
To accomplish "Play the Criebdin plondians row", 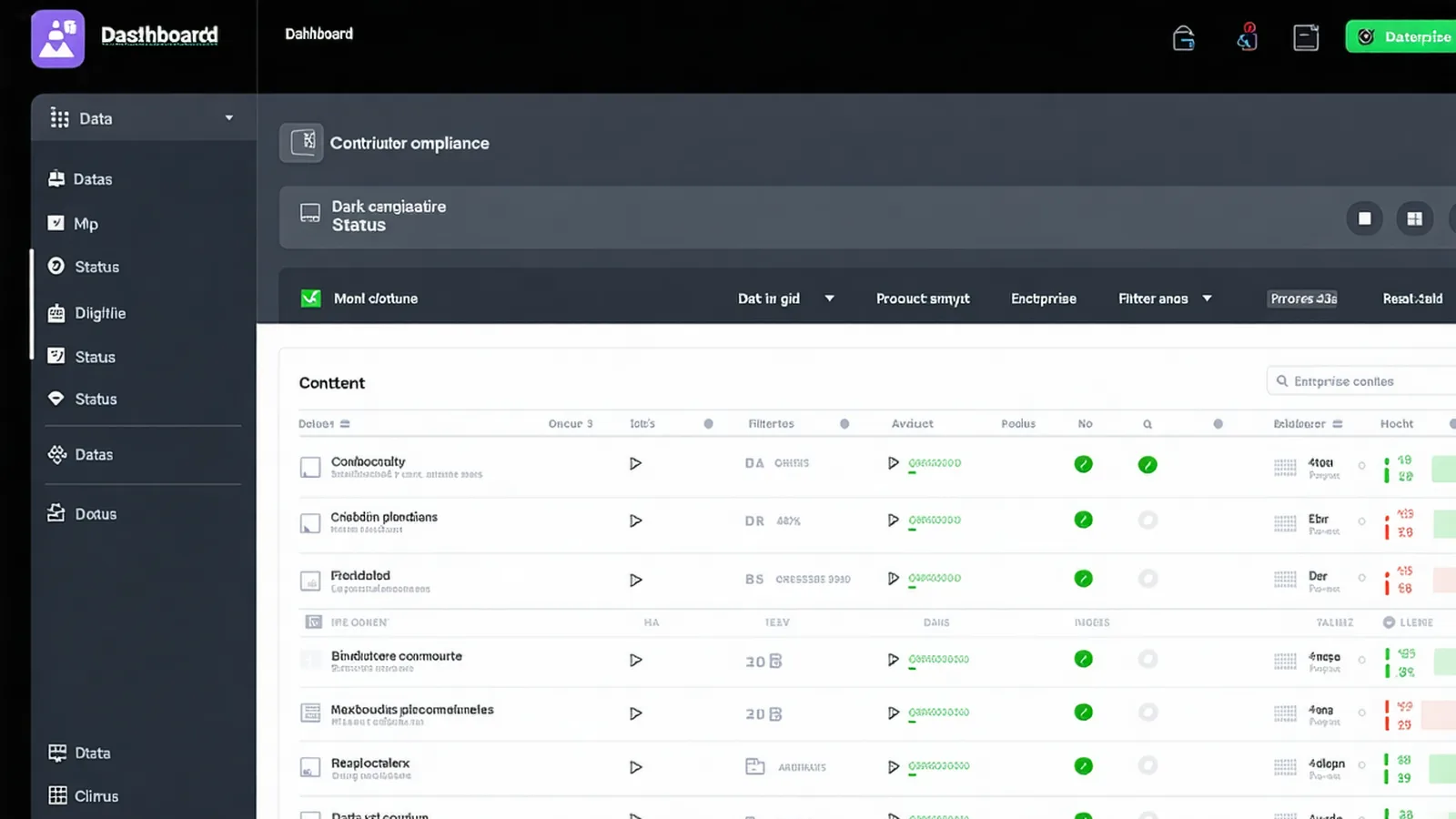I will 635,521.
